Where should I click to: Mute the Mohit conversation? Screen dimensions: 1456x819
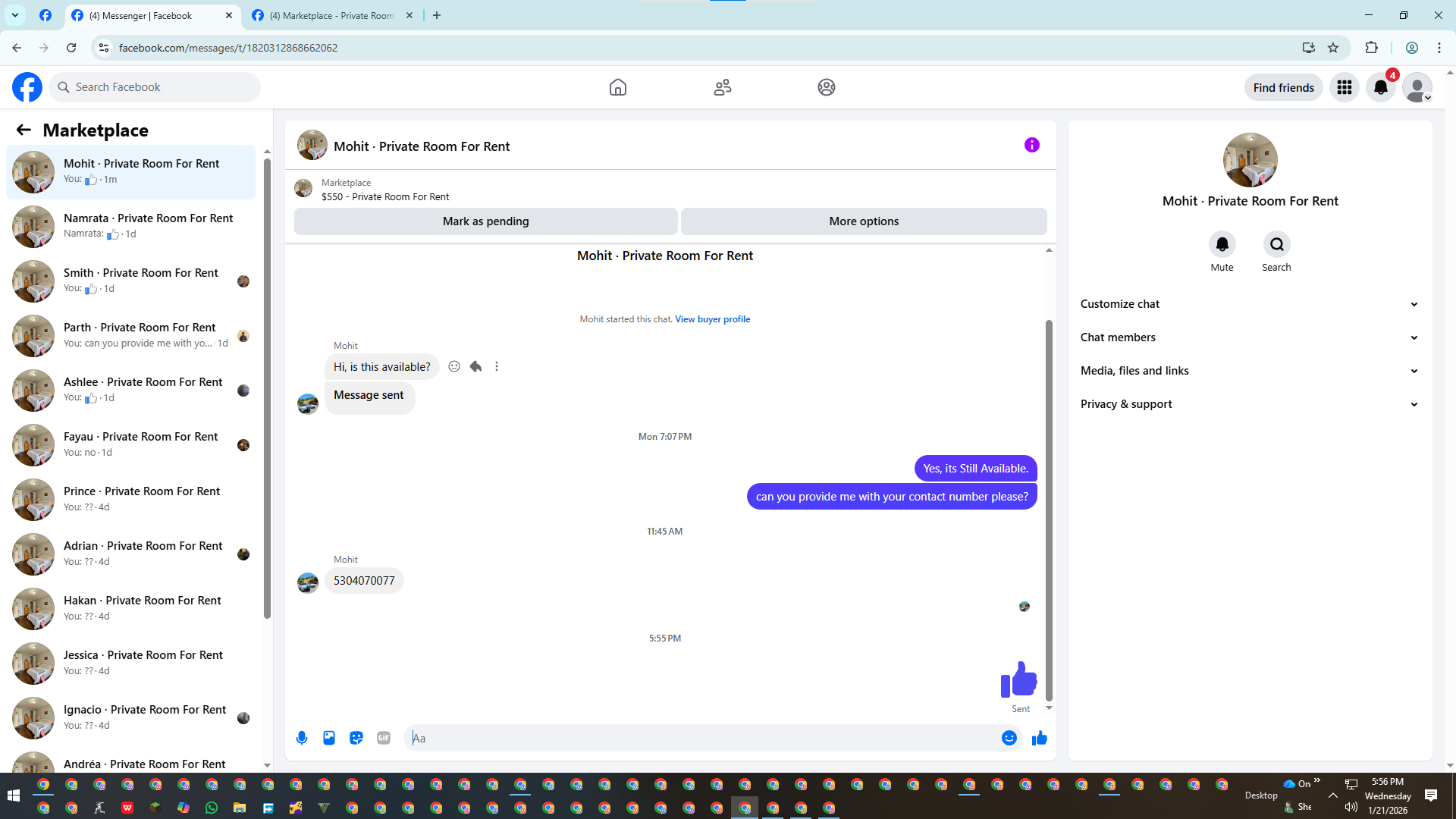[1222, 244]
